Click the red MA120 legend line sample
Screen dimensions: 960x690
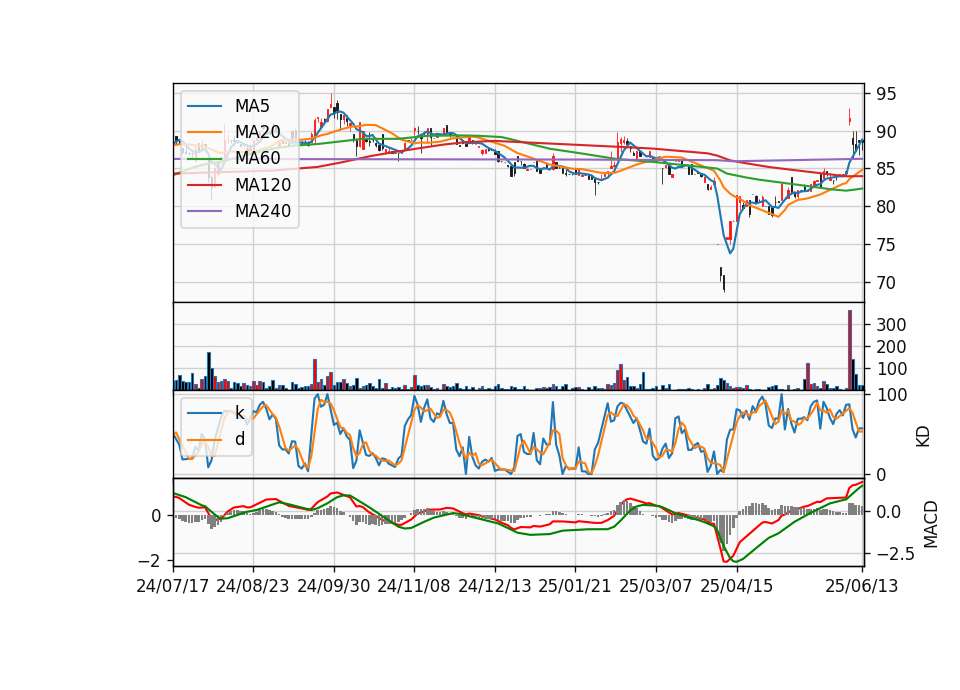point(204,185)
